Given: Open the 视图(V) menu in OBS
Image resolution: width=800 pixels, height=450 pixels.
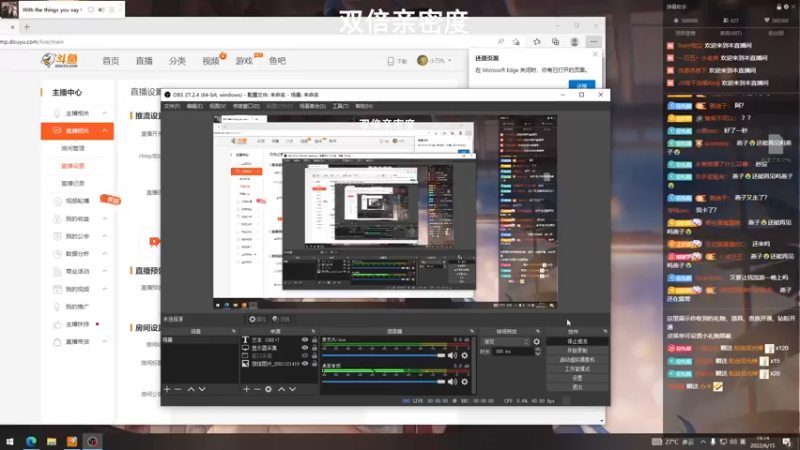Looking at the screenshot, I should (217, 106).
